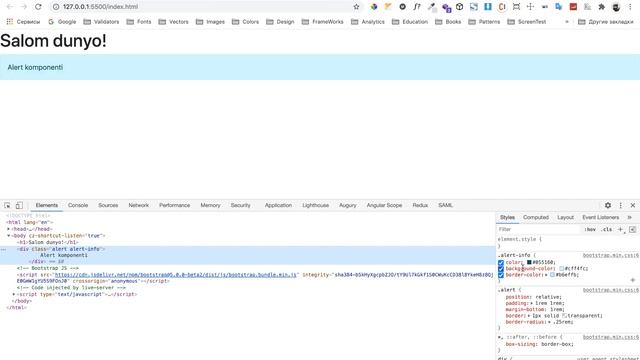
Task: Open the background-color swatch #cff4fc
Action: (x=562, y=269)
